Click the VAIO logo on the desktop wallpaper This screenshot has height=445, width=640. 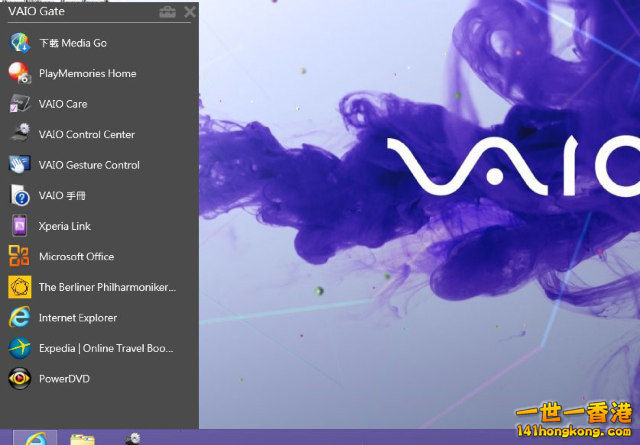coord(512,167)
